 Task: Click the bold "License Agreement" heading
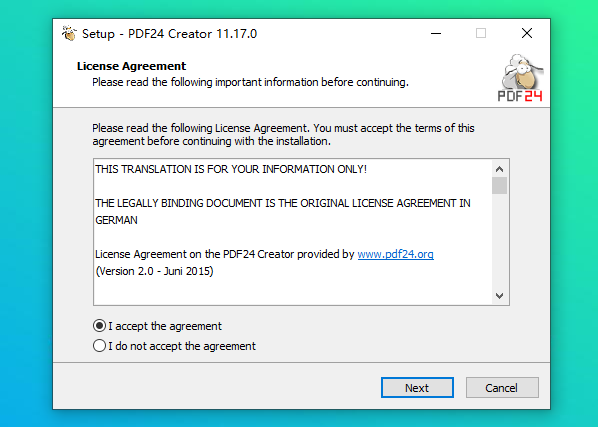pyautogui.click(x=131, y=66)
